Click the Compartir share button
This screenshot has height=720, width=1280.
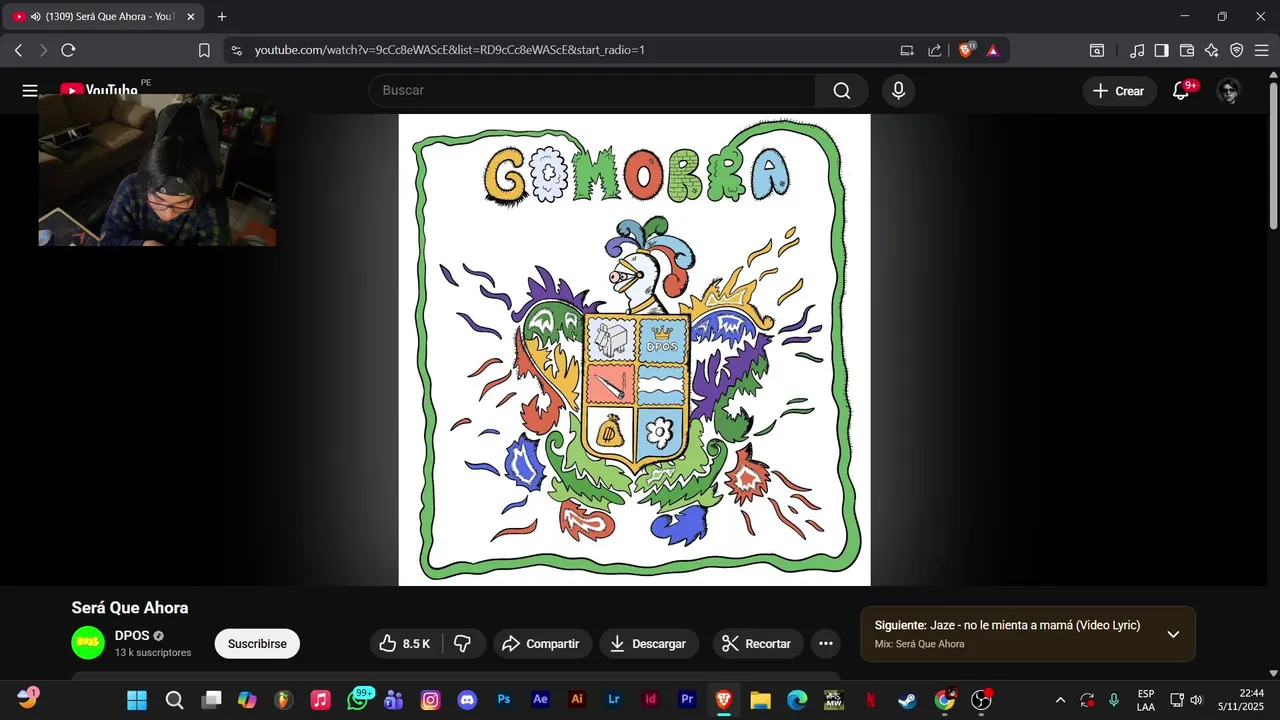[x=542, y=644]
